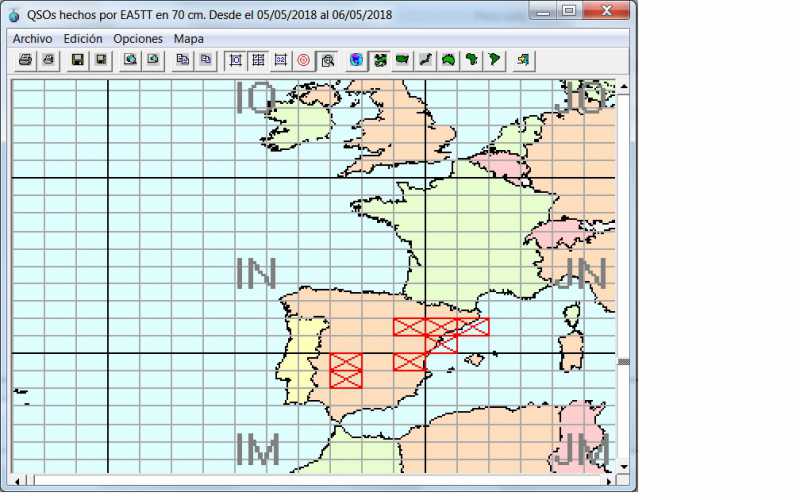Select the world globe map

click(x=357, y=60)
